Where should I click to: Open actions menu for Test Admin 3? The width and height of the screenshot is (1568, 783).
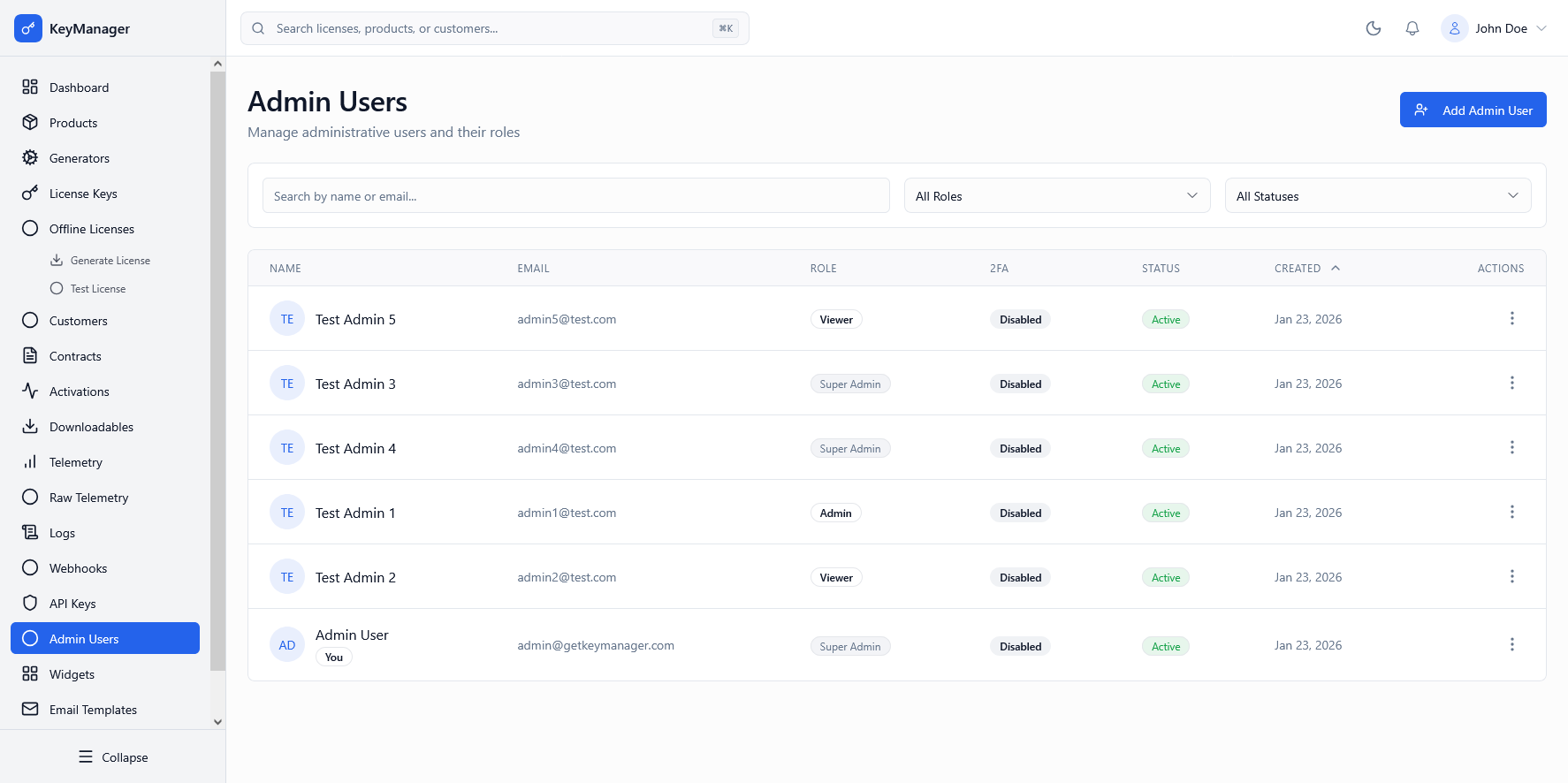coord(1512,383)
